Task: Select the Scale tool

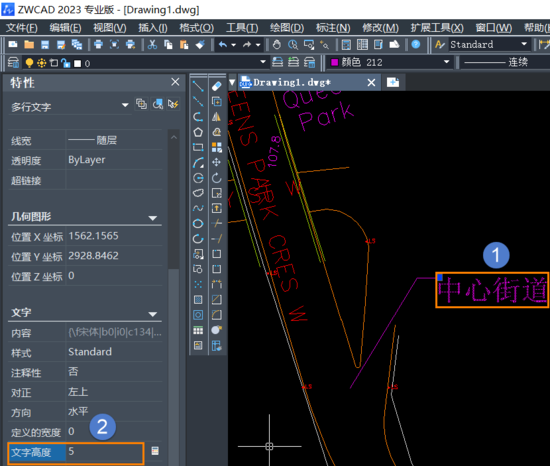Action: [217, 193]
